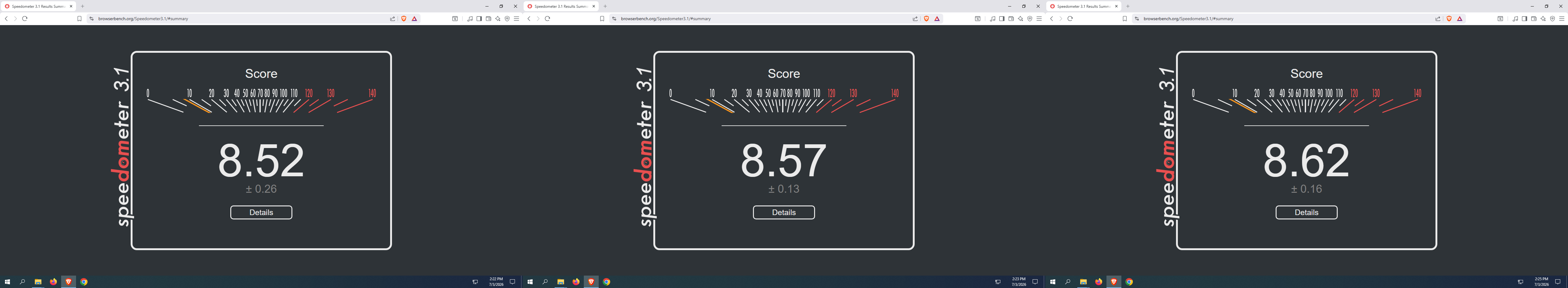Add a new tab in the 8.57 window
This screenshot has width=1568, height=288.
(x=605, y=6)
